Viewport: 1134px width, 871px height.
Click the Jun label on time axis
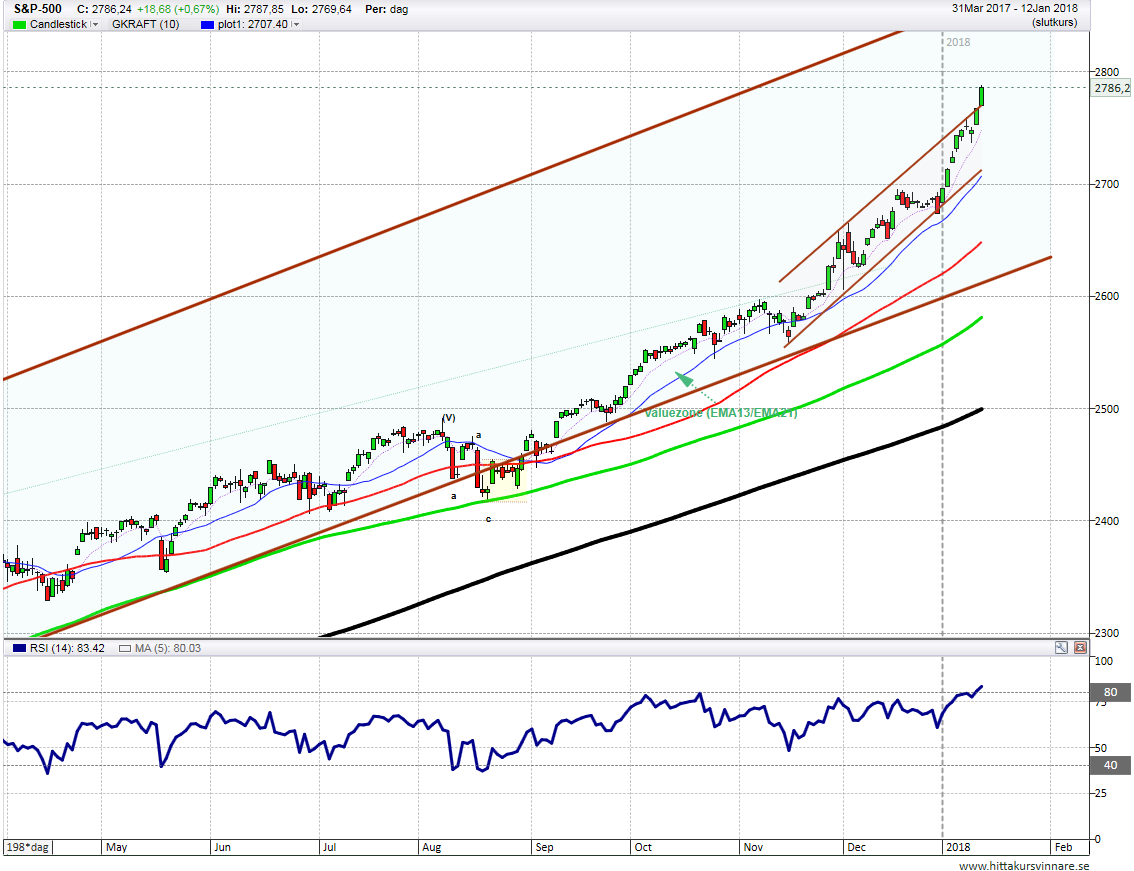(x=222, y=847)
